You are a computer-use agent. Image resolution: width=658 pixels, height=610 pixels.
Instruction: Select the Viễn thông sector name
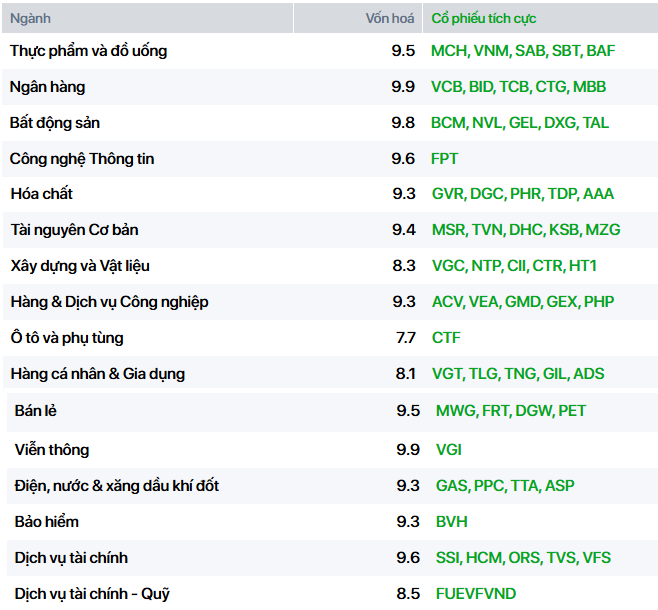[x=52, y=450]
